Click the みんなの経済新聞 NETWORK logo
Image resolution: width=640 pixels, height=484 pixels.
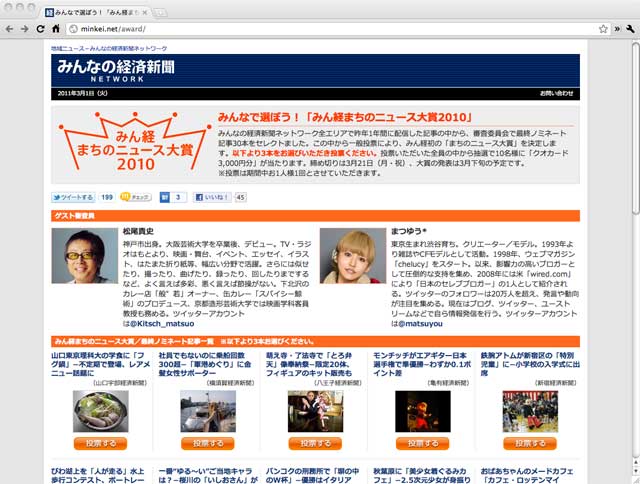point(116,70)
